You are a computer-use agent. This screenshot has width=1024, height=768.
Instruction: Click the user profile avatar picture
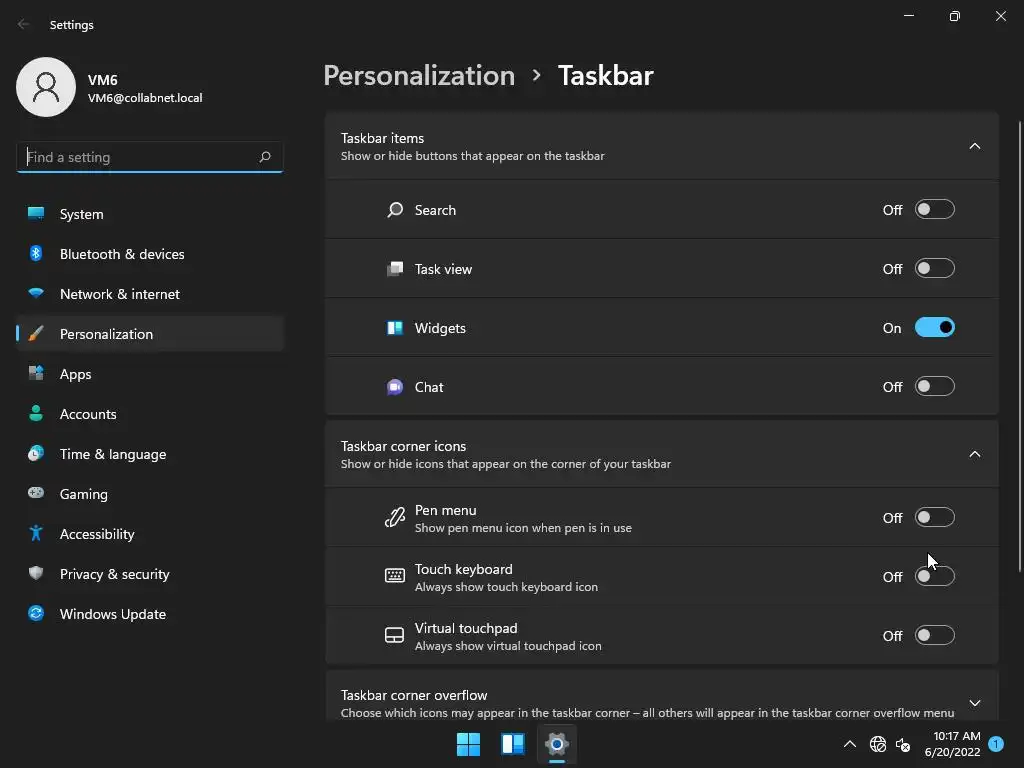pos(46,87)
